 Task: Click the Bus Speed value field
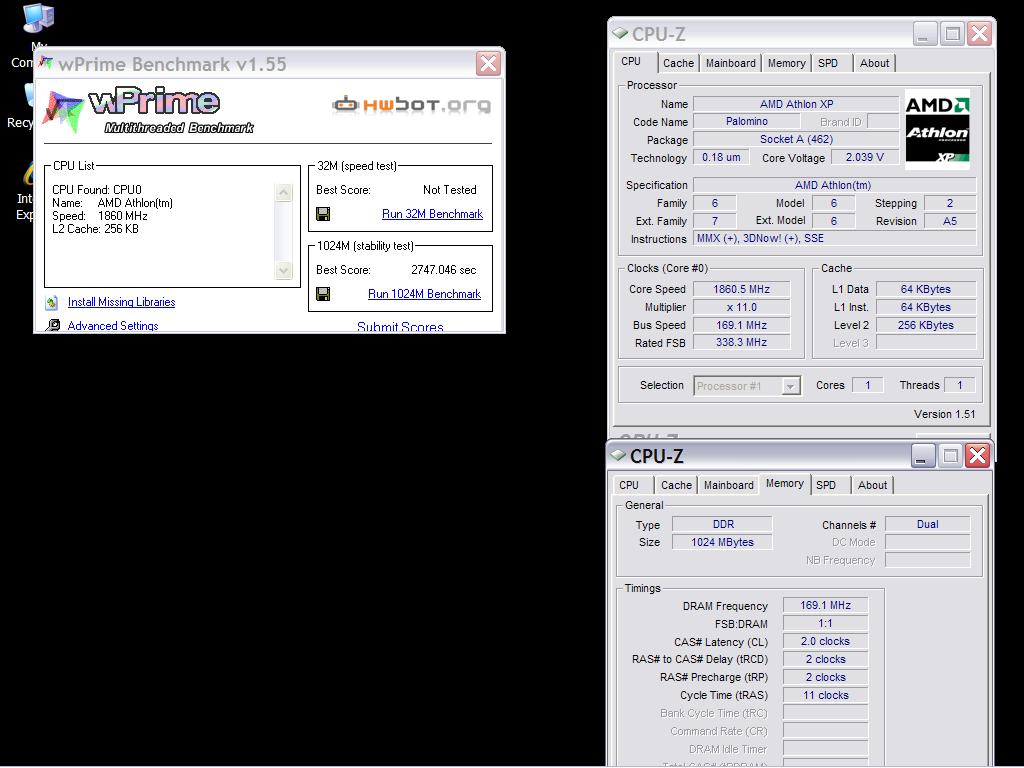741,325
